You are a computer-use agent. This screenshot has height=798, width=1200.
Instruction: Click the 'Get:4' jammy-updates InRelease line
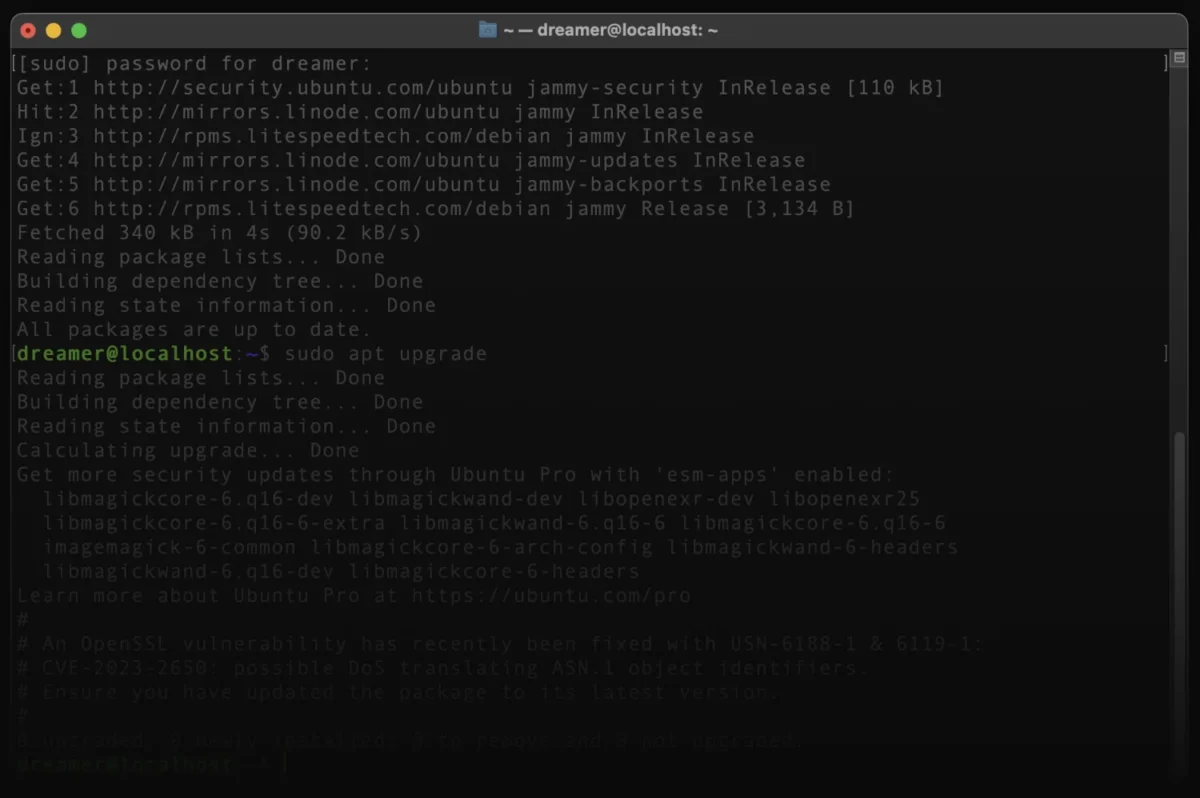pos(411,160)
